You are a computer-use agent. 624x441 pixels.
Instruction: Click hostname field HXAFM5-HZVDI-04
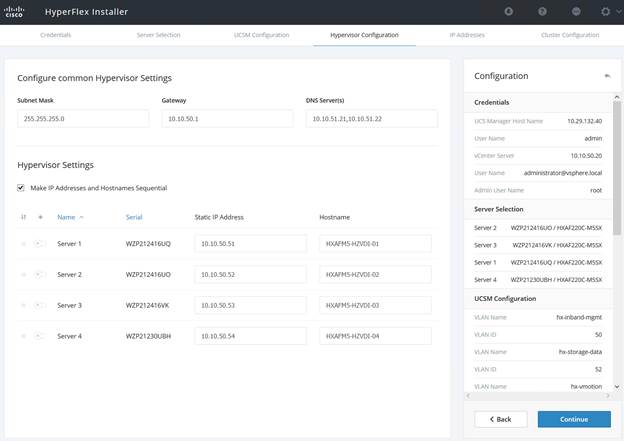coord(375,336)
